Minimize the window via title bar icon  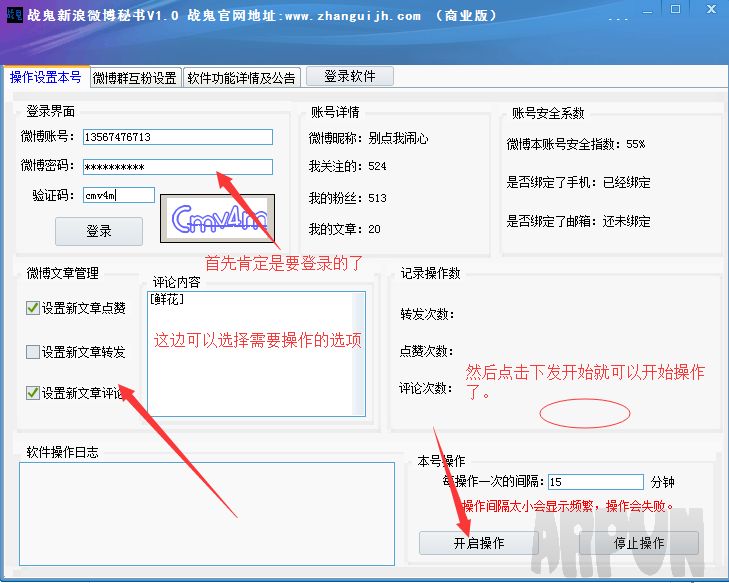pos(647,11)
